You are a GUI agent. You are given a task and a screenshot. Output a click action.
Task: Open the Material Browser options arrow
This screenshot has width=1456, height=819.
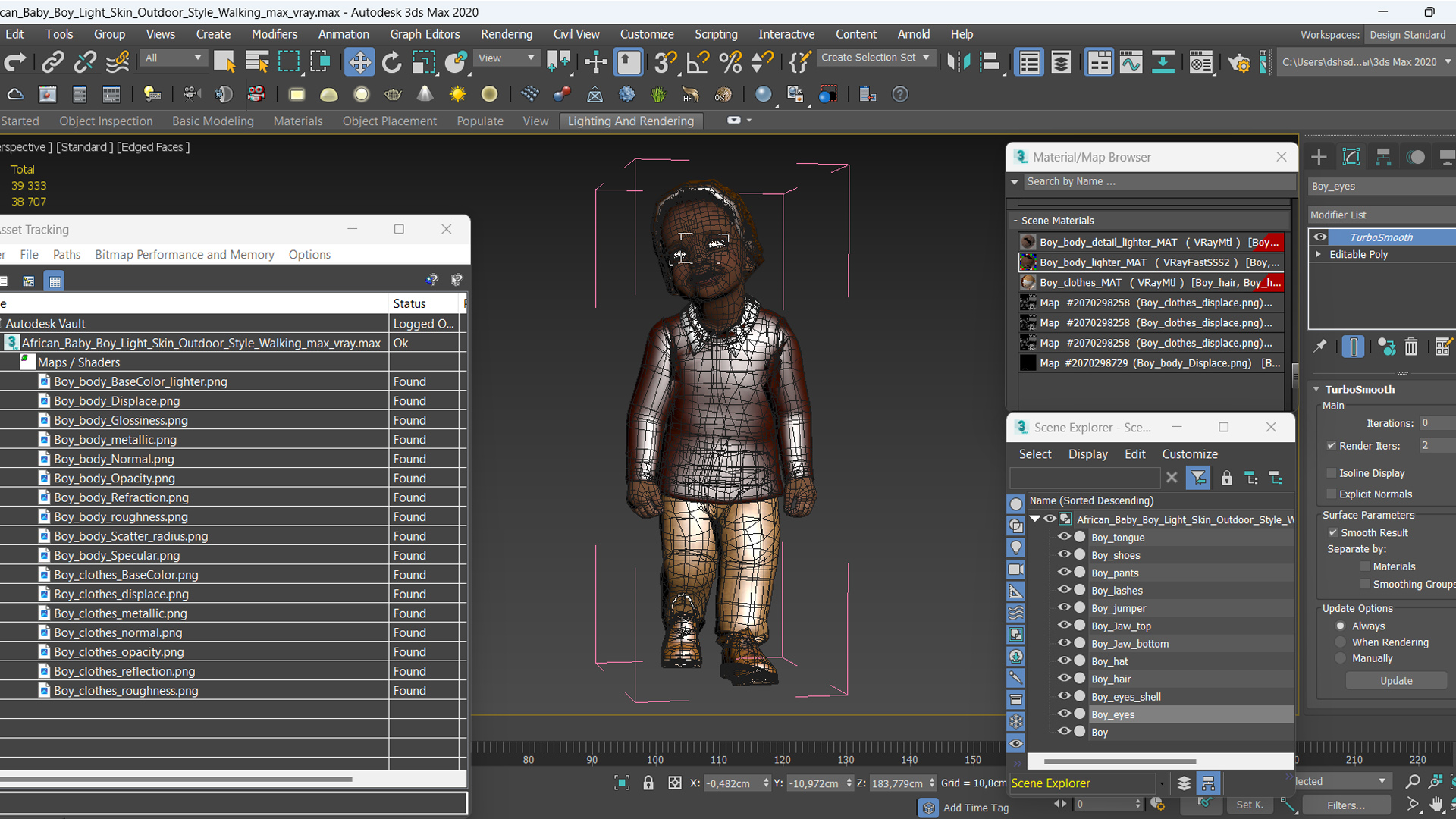[x=1015, y=182]
